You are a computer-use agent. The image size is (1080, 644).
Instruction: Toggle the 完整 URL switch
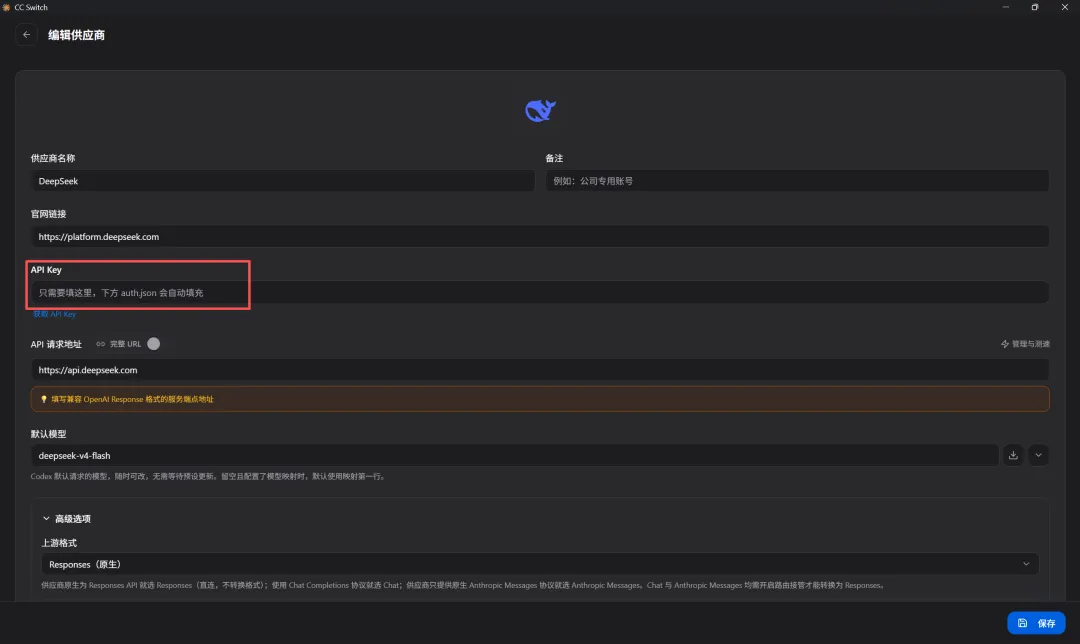[x=154, y=344]
